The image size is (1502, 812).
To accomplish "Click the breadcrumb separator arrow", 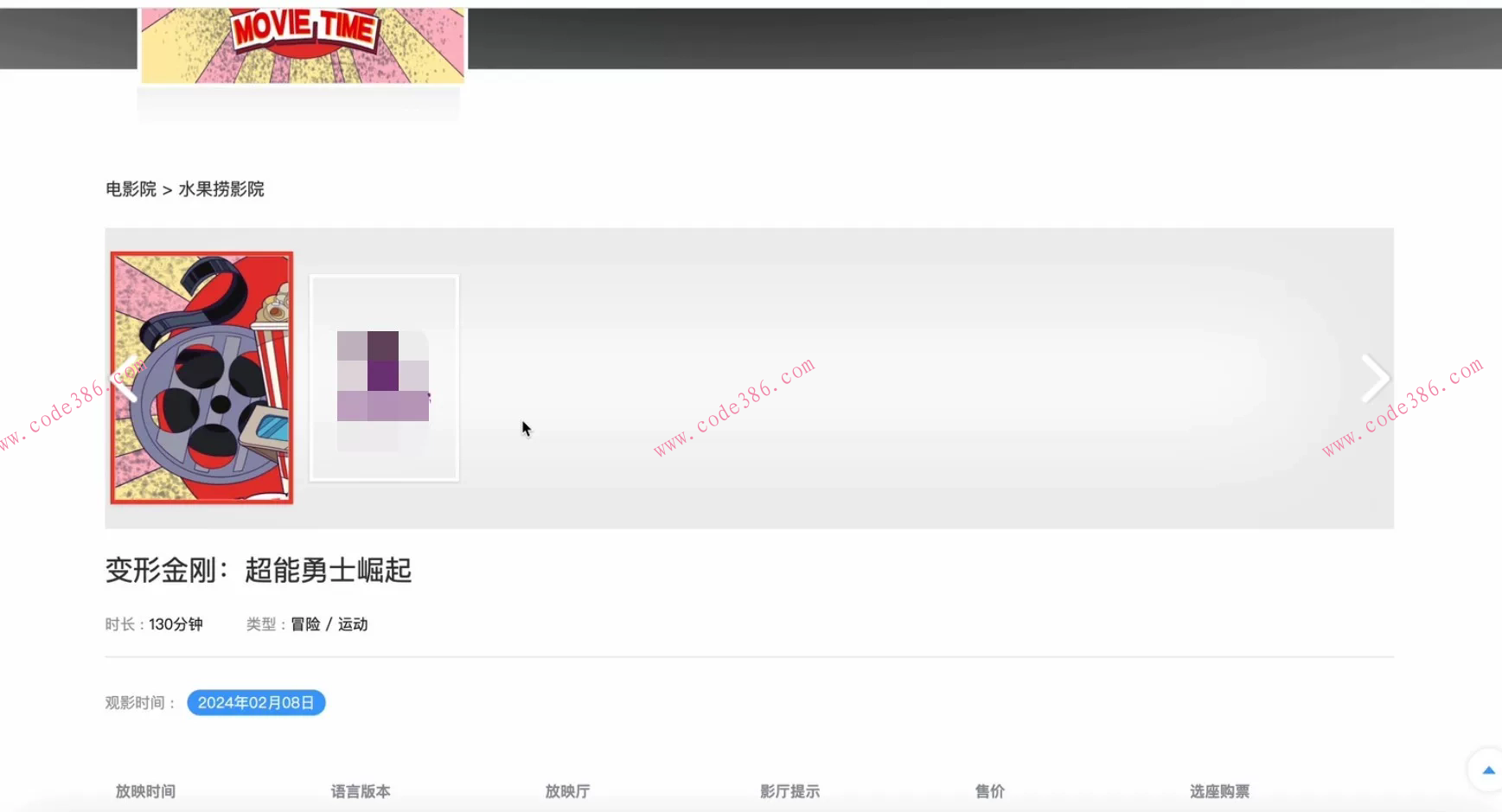I will tap(167, 189).
